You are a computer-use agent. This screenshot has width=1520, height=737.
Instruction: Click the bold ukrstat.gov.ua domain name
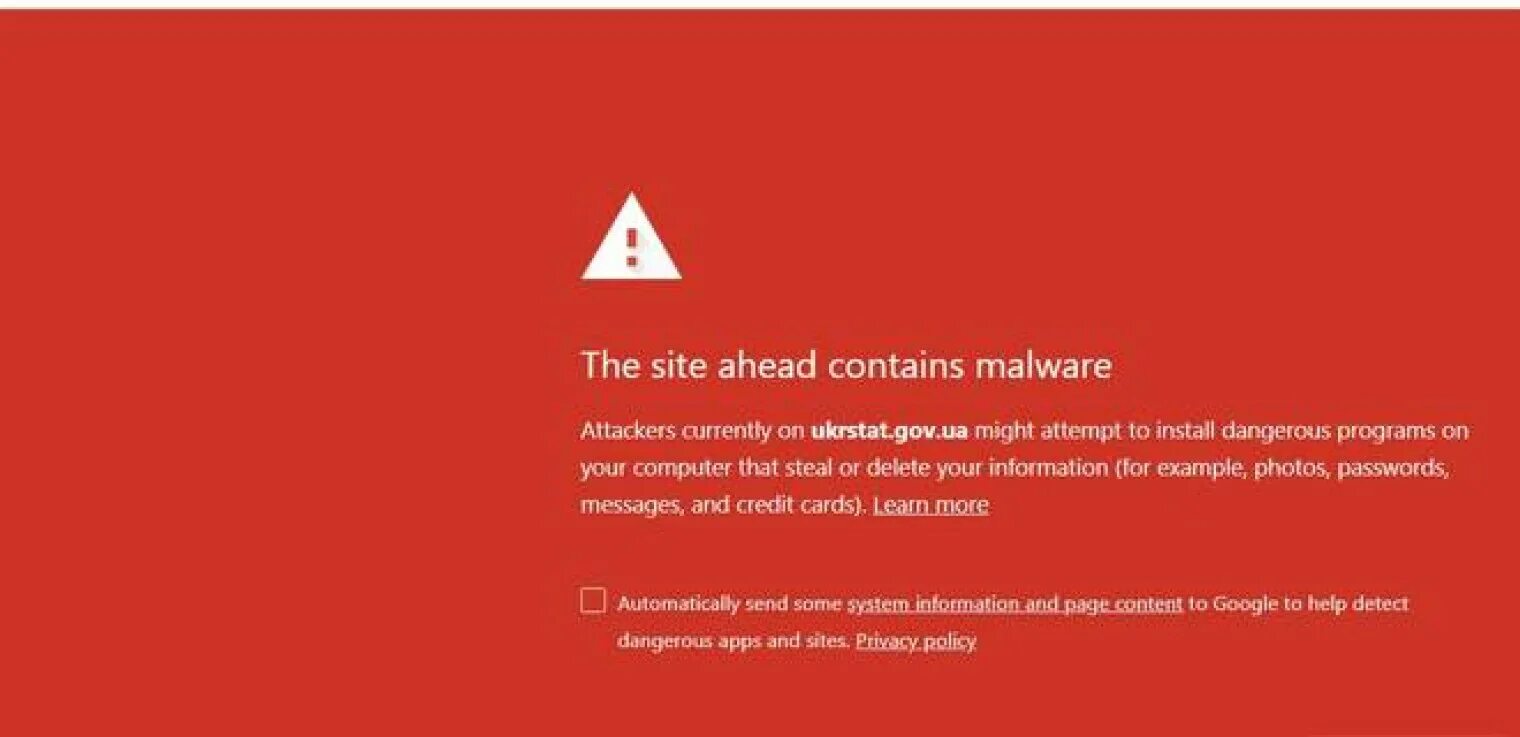889,431
